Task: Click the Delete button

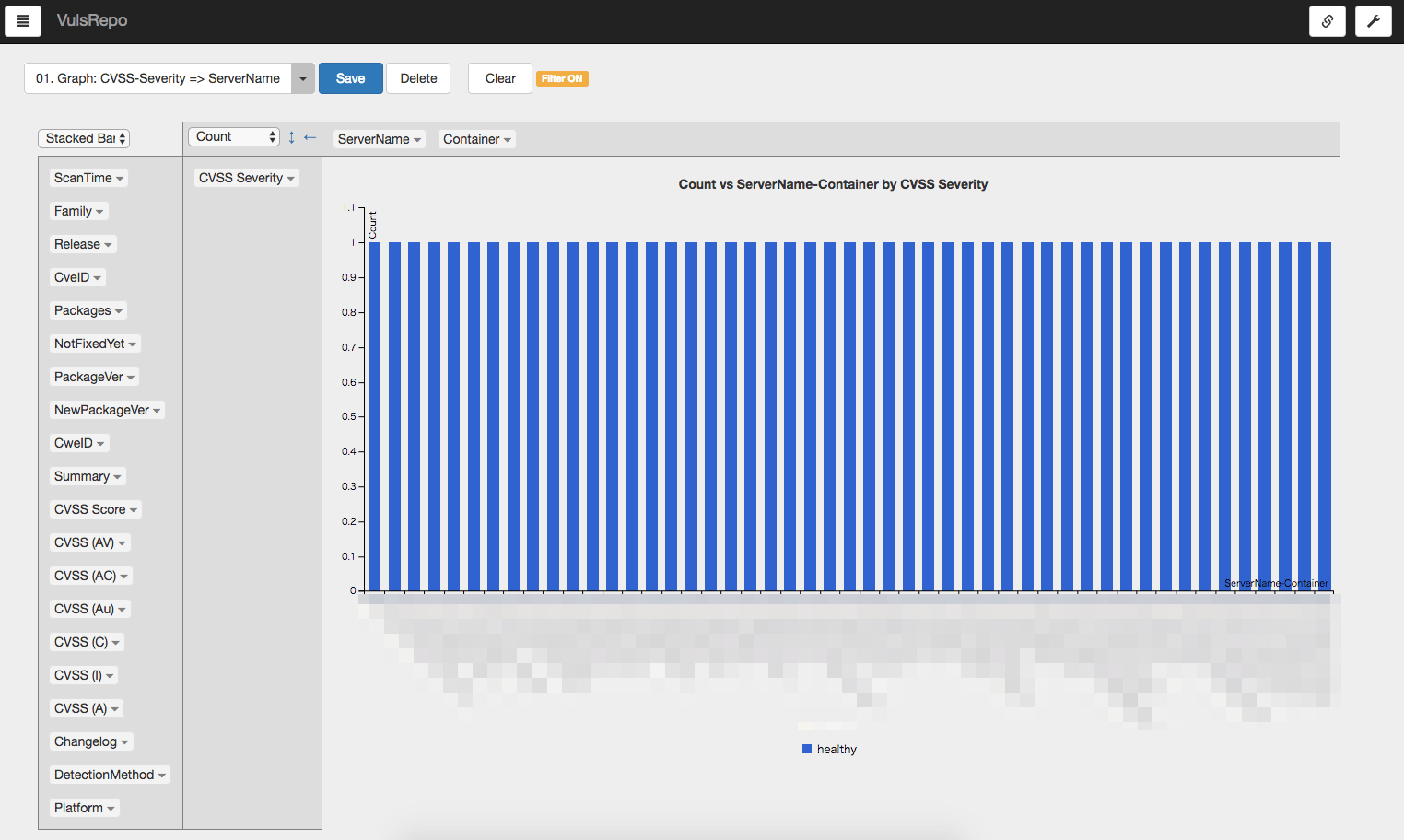Action: pos(418,78)
